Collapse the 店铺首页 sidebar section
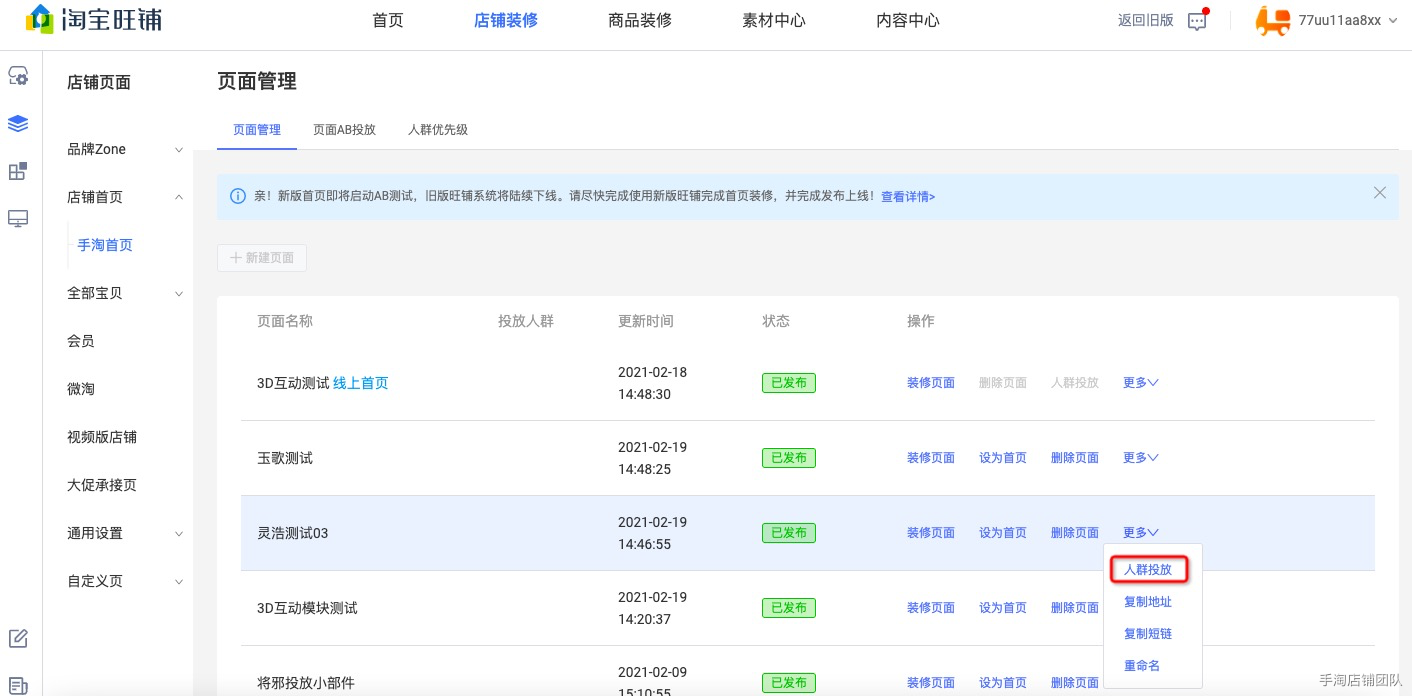Image resolution: width=1412 pixels, height=696 pixels. coord(123,197)
